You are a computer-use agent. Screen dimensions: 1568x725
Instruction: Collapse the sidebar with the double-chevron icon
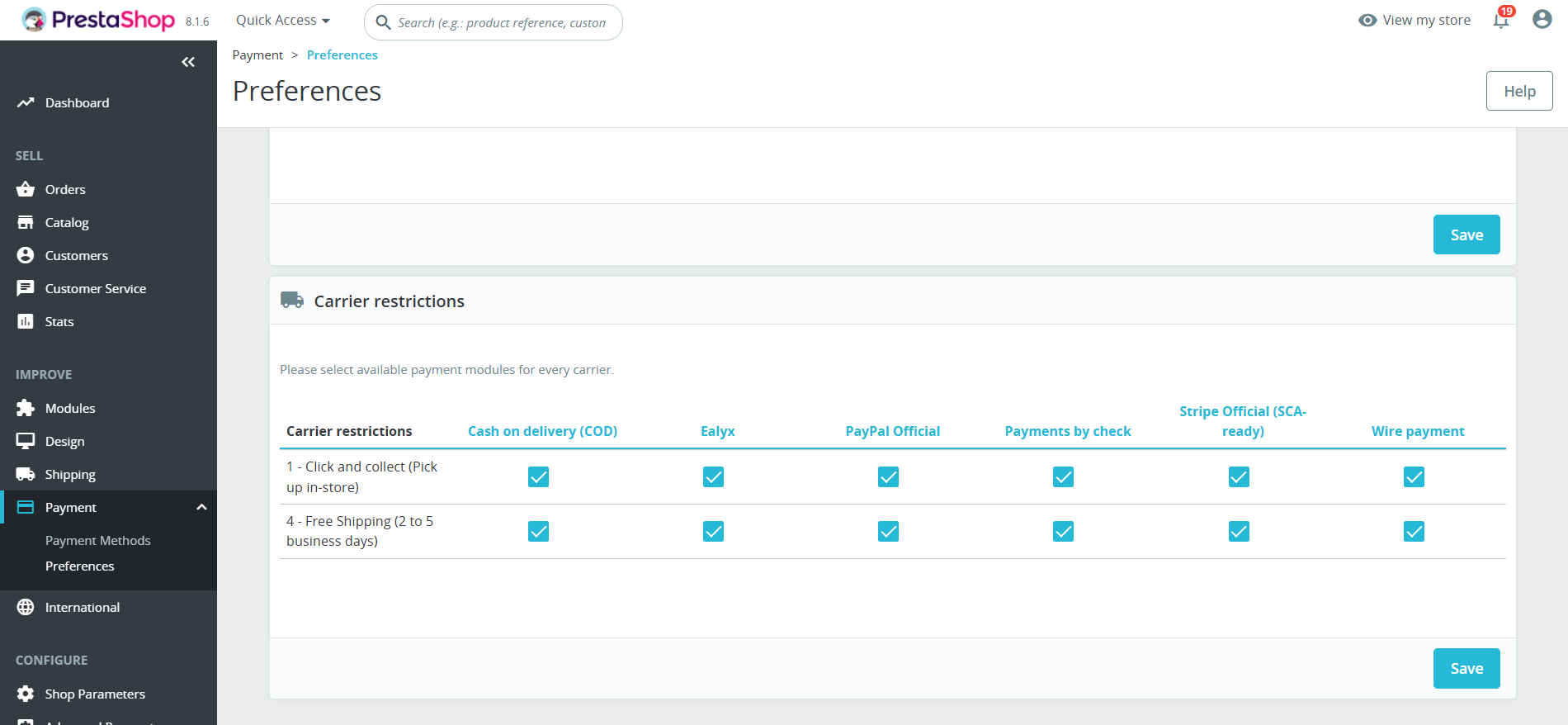coord(188,62)
